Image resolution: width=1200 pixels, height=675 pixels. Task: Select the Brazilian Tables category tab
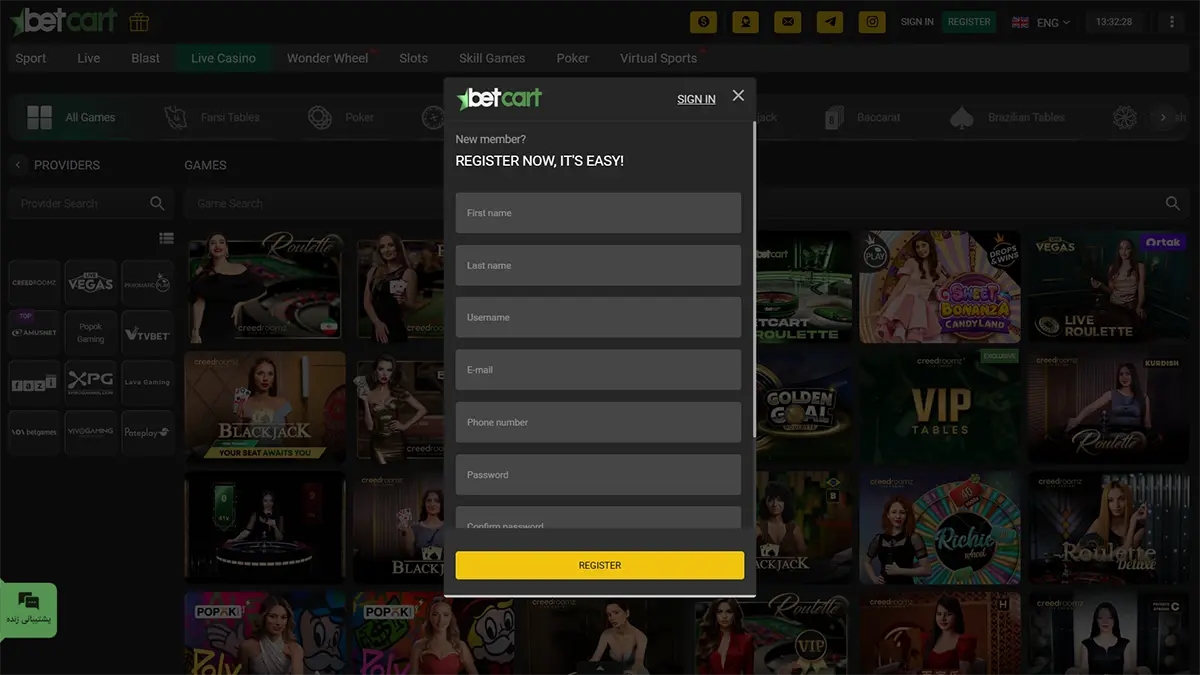tap(1005, 117)
